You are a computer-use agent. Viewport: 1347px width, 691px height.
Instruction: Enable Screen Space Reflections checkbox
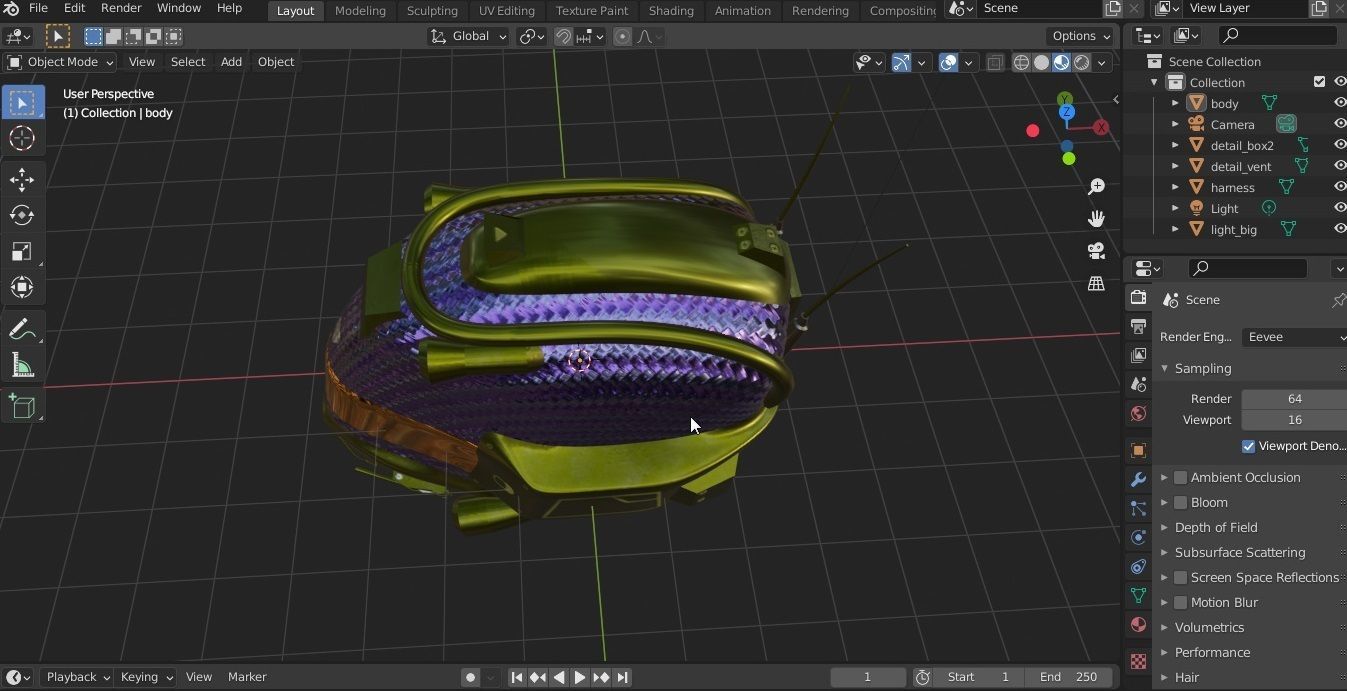click(1180, 578)
